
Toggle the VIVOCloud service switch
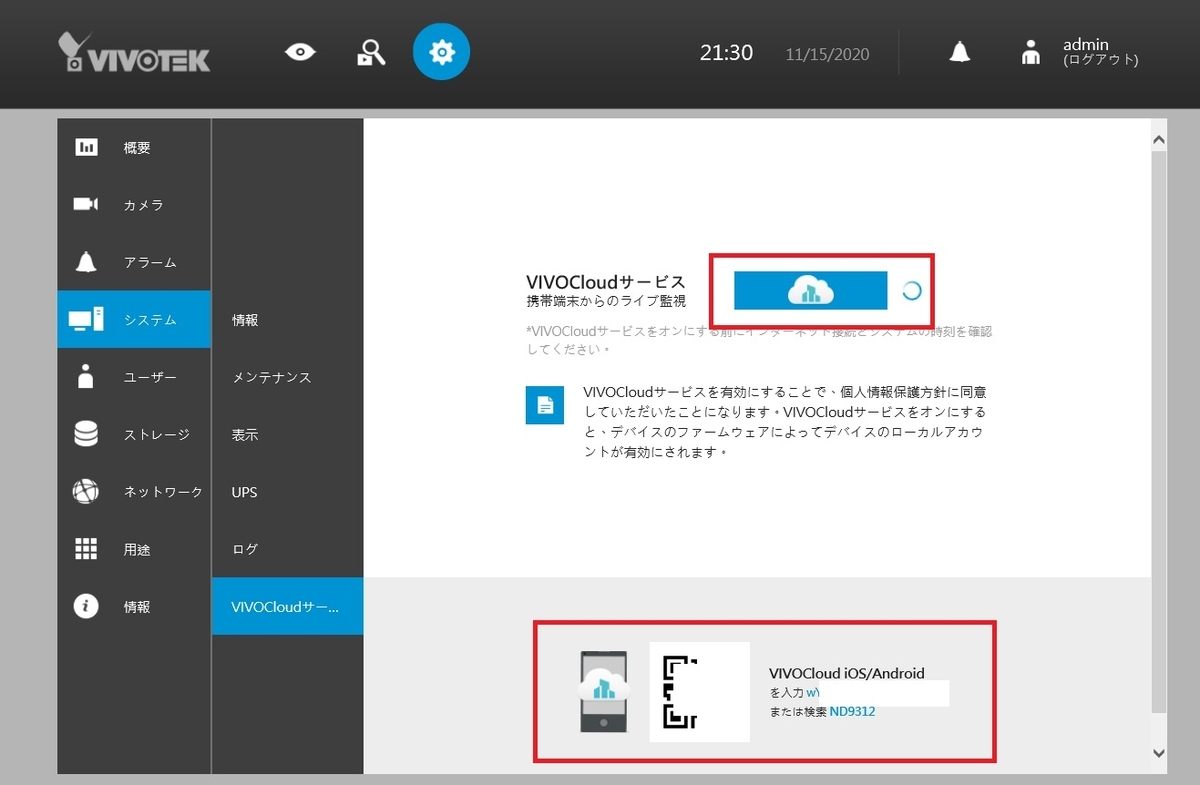click(x=811, y=290)
